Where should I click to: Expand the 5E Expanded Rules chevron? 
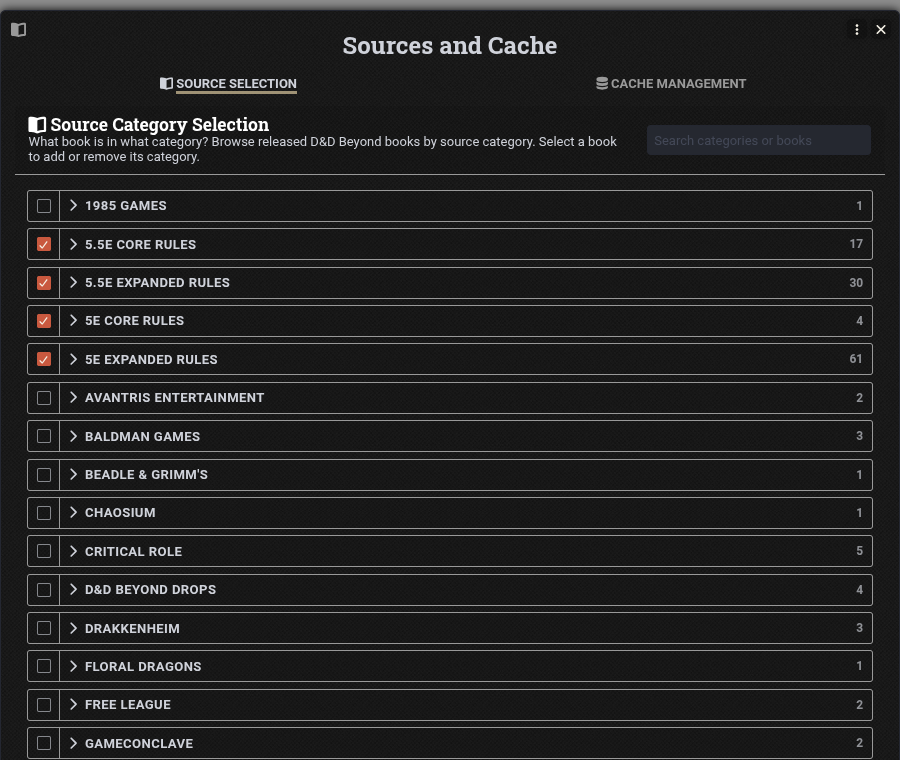[73, 359]
